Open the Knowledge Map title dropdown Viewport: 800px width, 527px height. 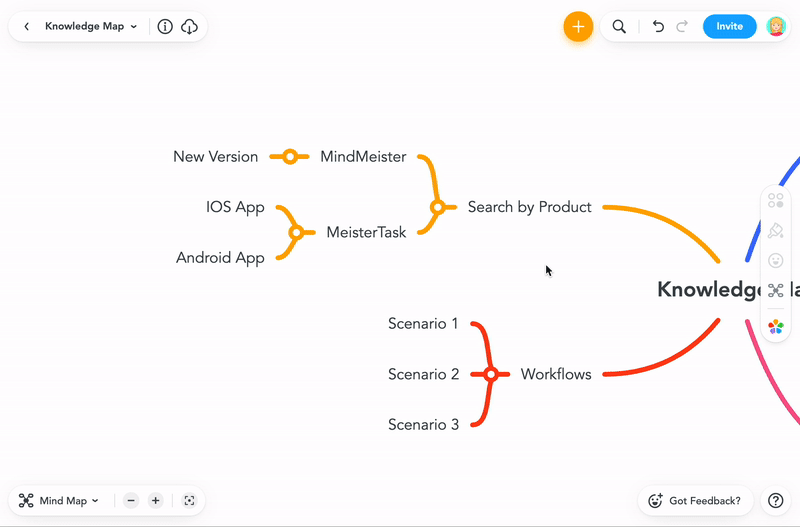pyautogui.click(x=91, y=27)
